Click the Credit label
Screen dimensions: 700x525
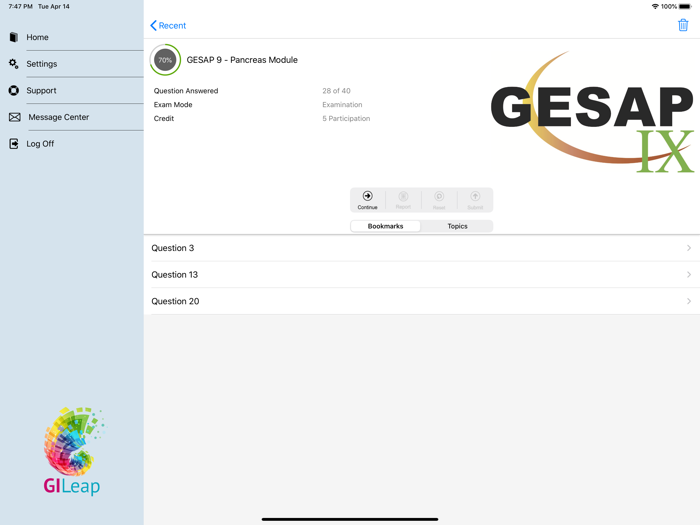[x=164, y=119]
